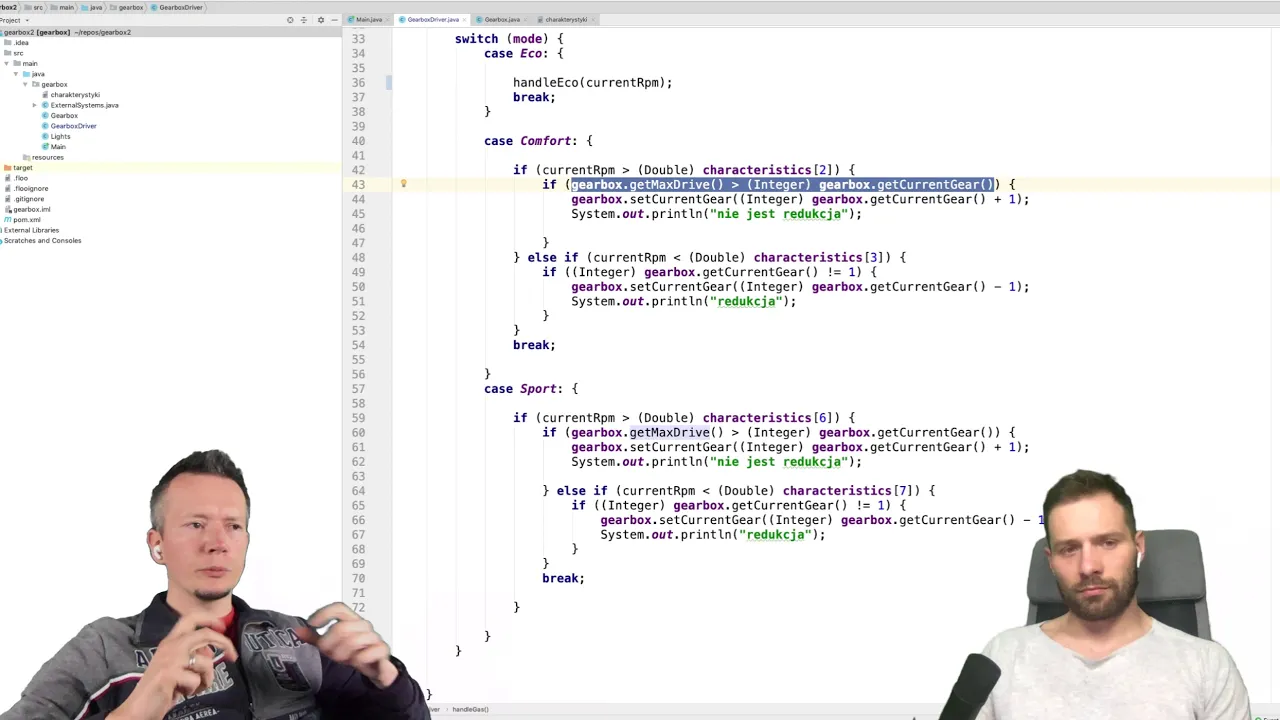This screenshot has height=720, width=1280.
Task: Open the Project panel settings gear
Action: (x=320, y=20)
